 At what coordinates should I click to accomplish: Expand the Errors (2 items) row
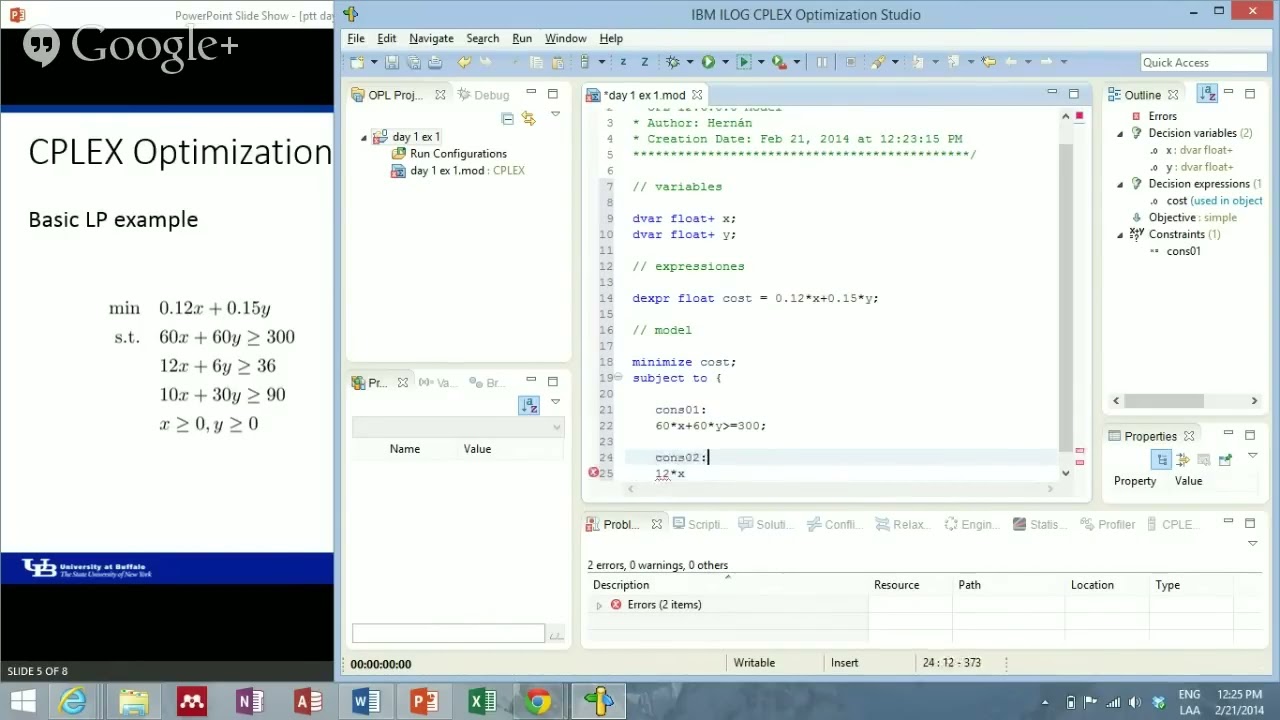[599, 605]
